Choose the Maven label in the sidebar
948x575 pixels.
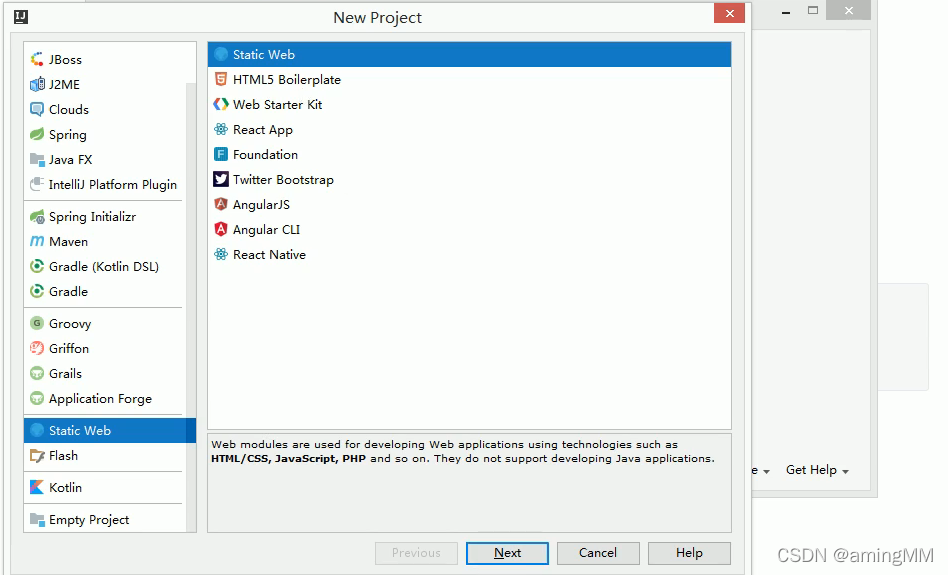coord(68,241)
